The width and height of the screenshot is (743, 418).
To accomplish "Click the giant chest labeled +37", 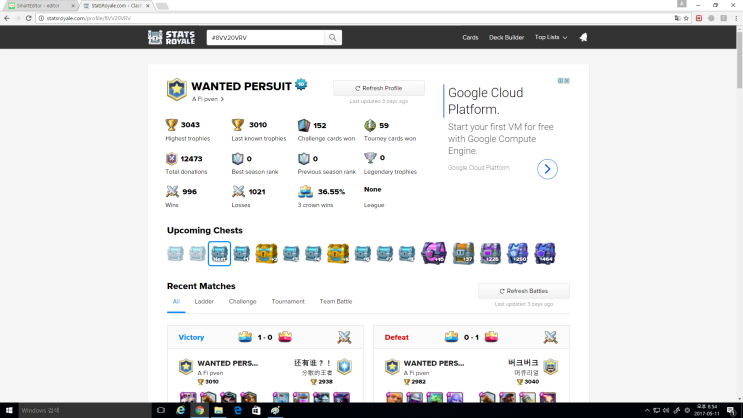I will tap(463, 253).
